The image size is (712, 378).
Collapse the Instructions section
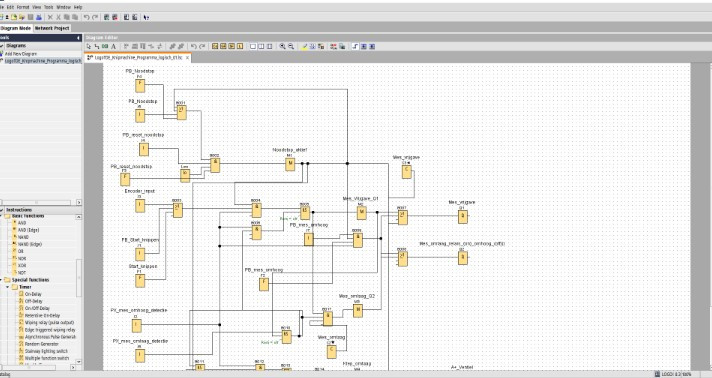tap(2, 210)
